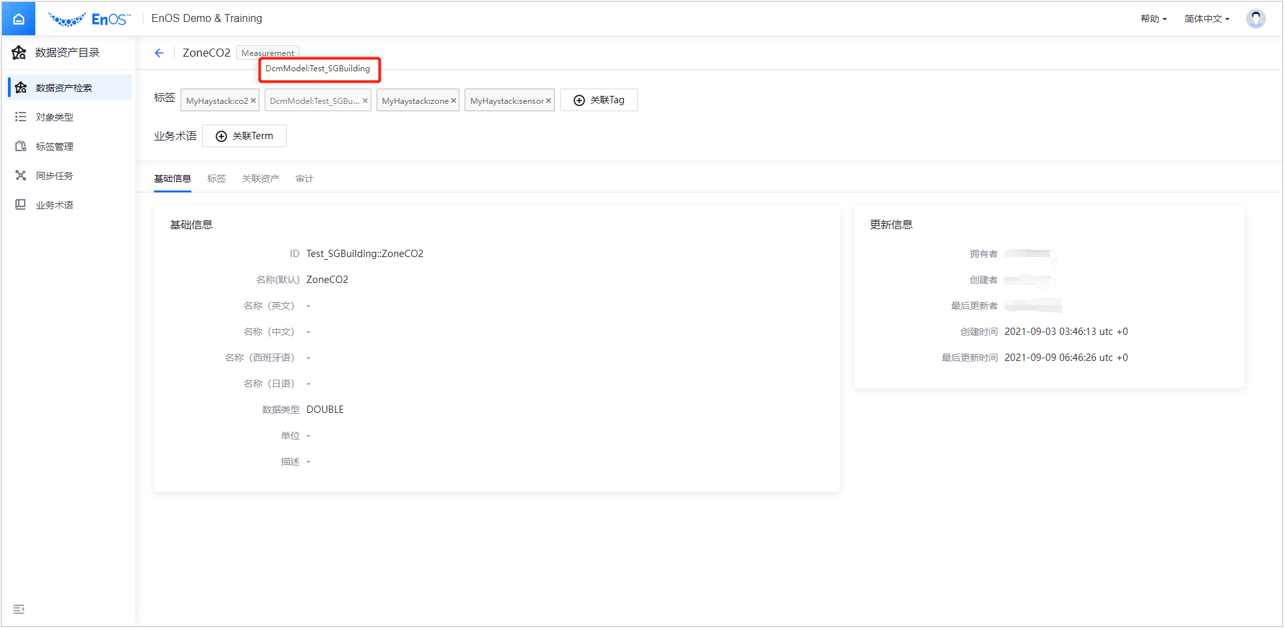Remove the DcmModel:Test_SGBu... tag

coord(365,101)
